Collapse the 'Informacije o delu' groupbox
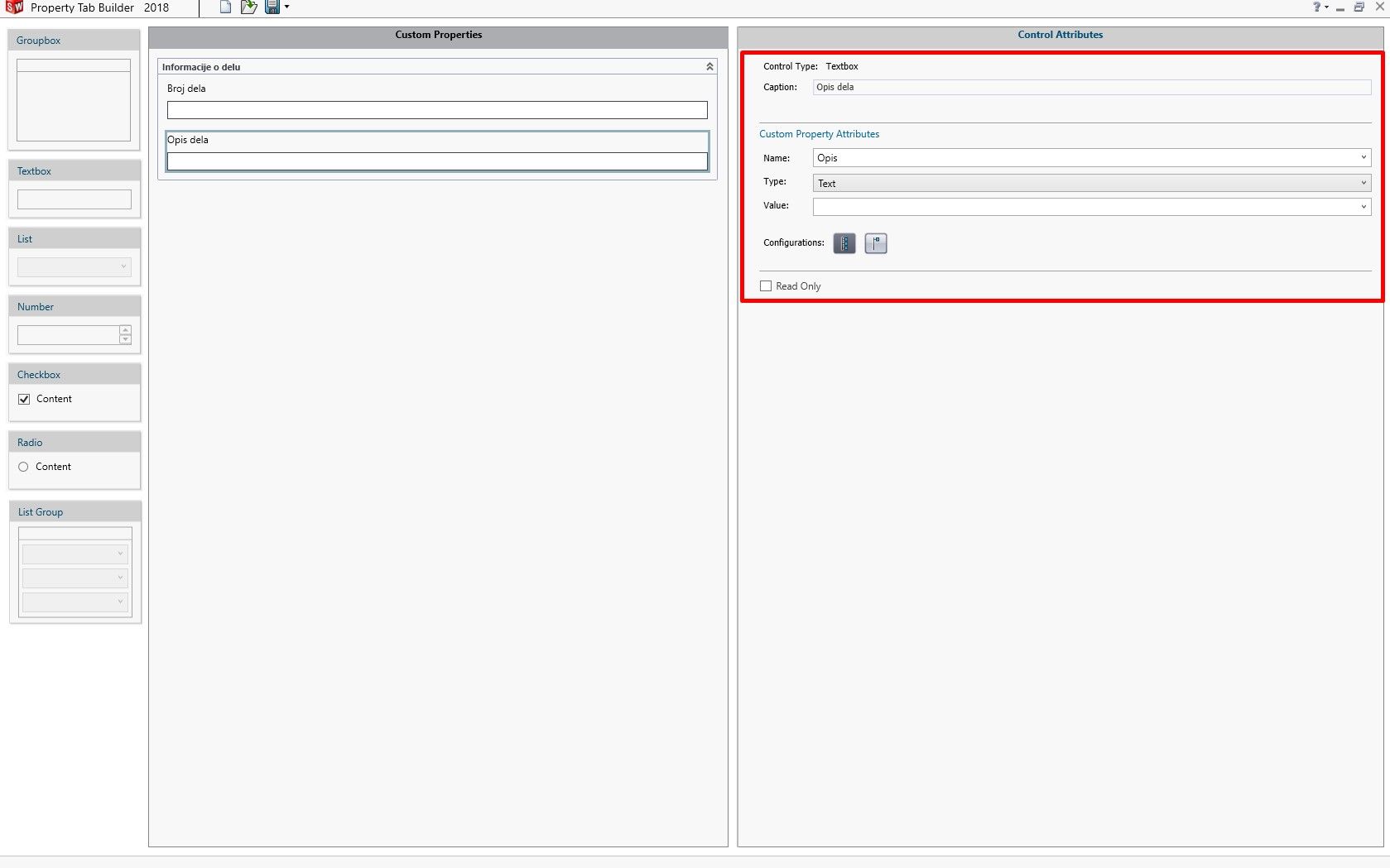This screenshot has width=1390, height=868. 709,66
